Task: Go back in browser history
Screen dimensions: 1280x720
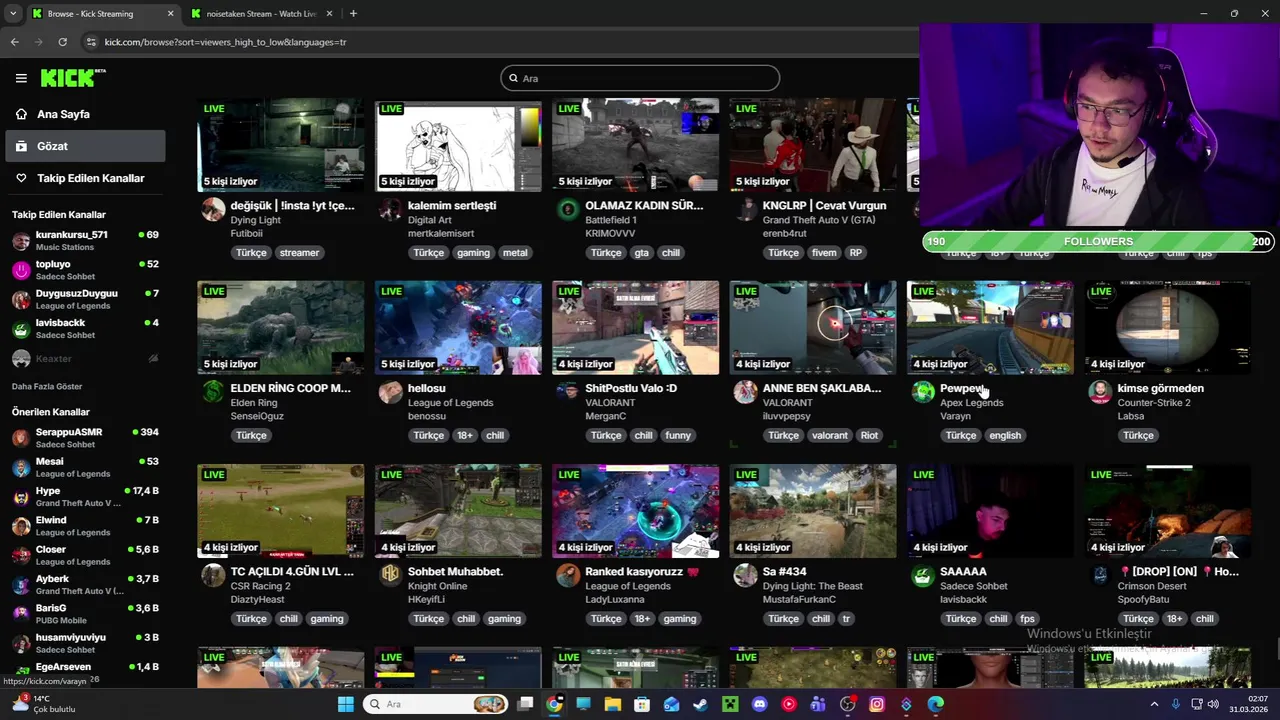Action: (x=14, y=42)
